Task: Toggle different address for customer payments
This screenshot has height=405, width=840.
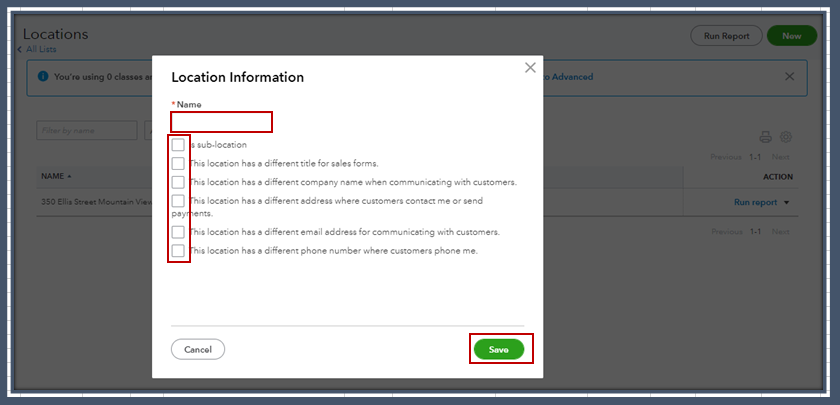Action: (x=178, y=201)
